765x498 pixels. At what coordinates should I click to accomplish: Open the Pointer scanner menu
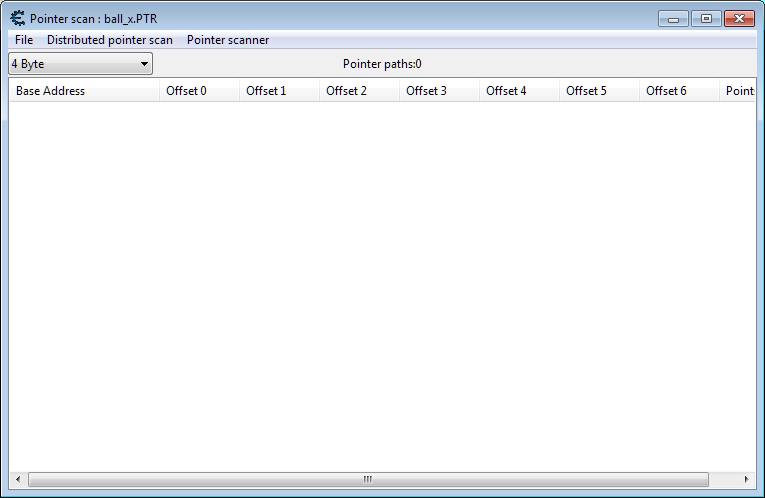point(227,40)
